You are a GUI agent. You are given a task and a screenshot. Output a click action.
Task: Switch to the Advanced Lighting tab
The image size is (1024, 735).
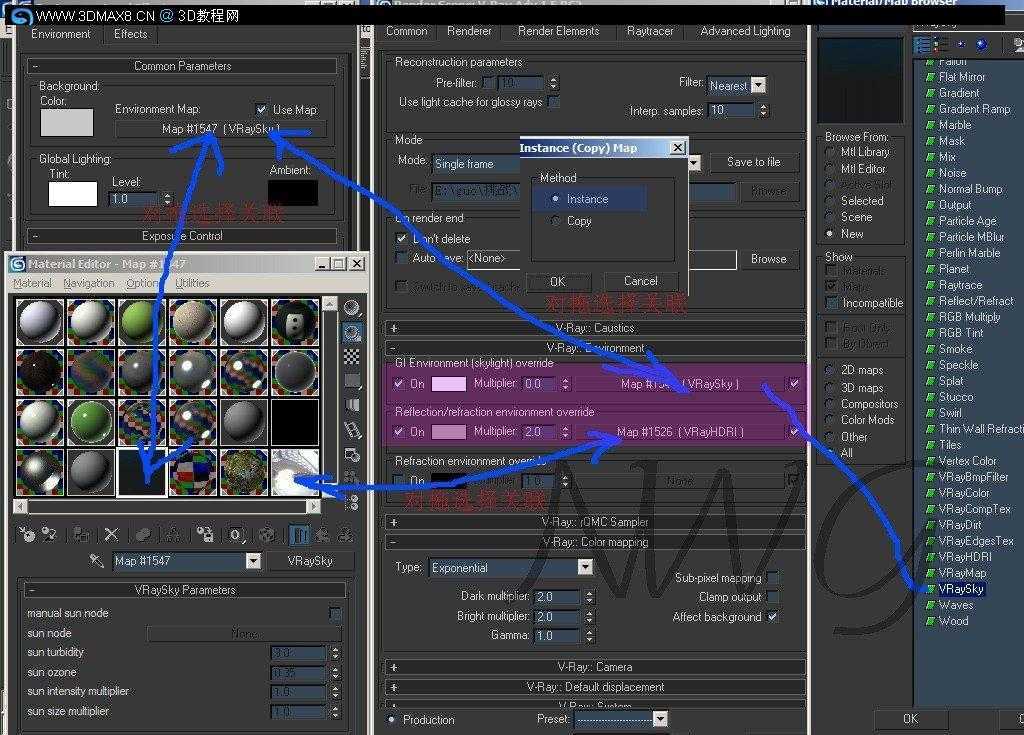coord(745,31)
